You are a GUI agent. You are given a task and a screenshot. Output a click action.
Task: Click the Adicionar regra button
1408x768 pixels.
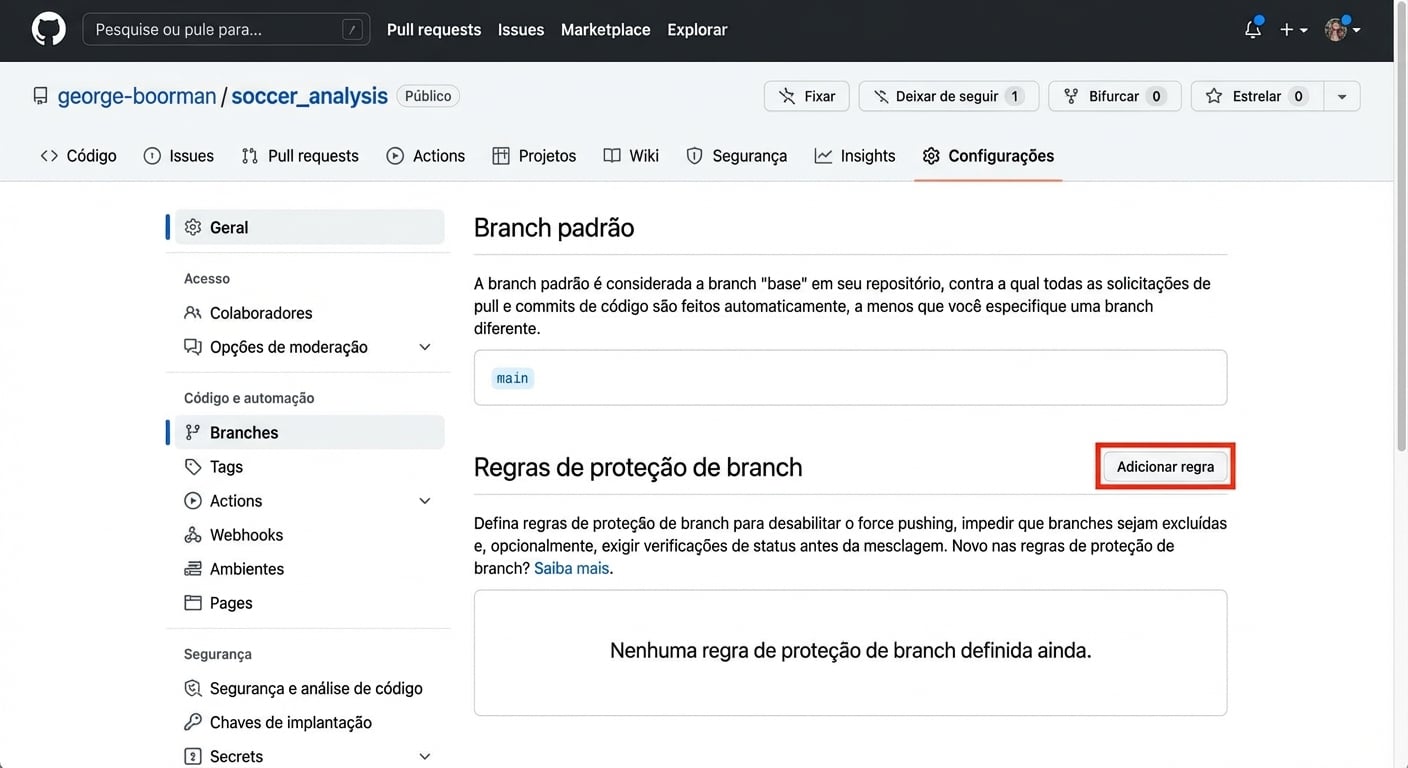click(1165, 467)
